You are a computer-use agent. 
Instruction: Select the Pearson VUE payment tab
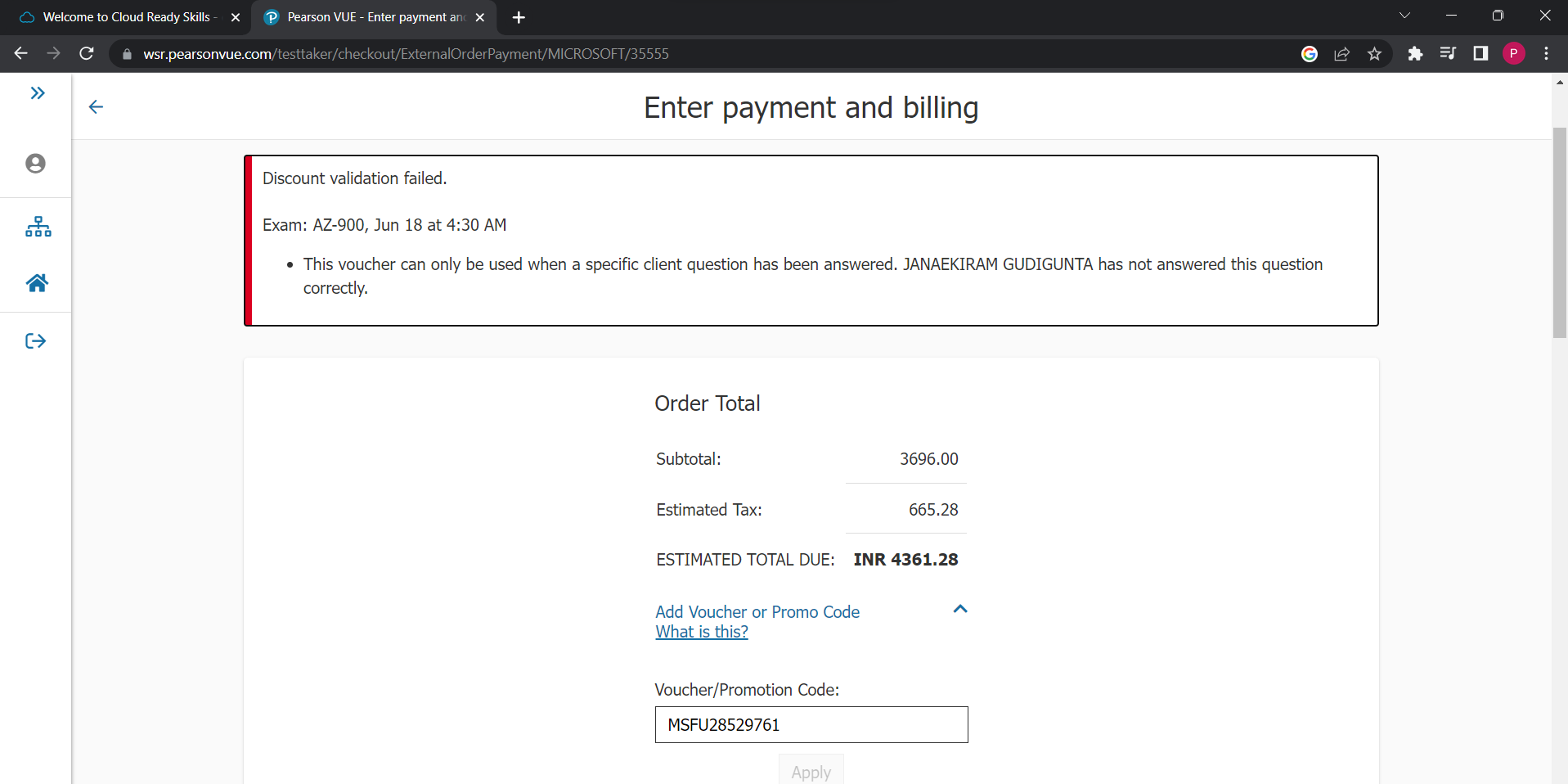[373, 17]
